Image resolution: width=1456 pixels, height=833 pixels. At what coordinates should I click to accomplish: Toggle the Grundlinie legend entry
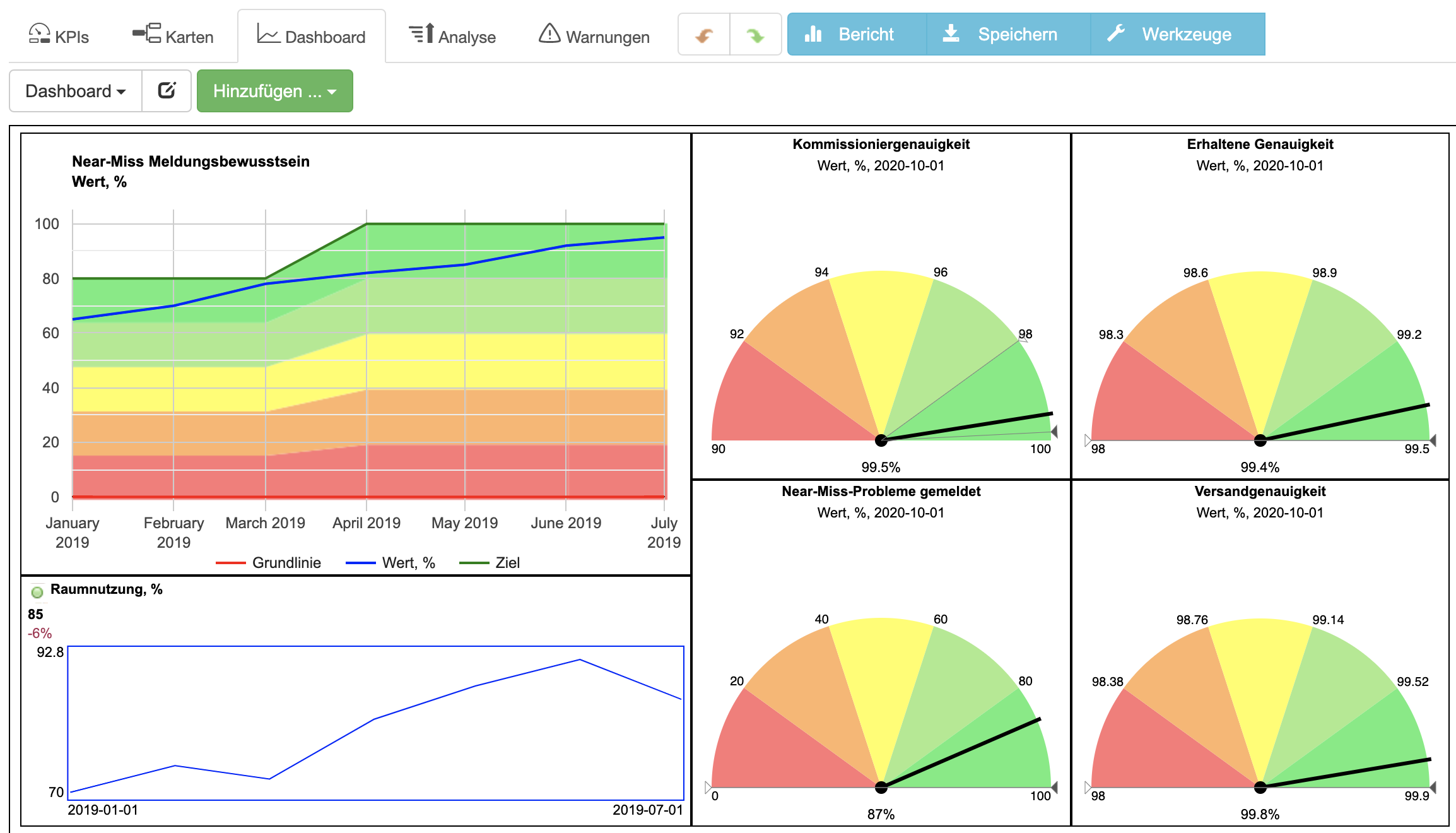[268, 562]
